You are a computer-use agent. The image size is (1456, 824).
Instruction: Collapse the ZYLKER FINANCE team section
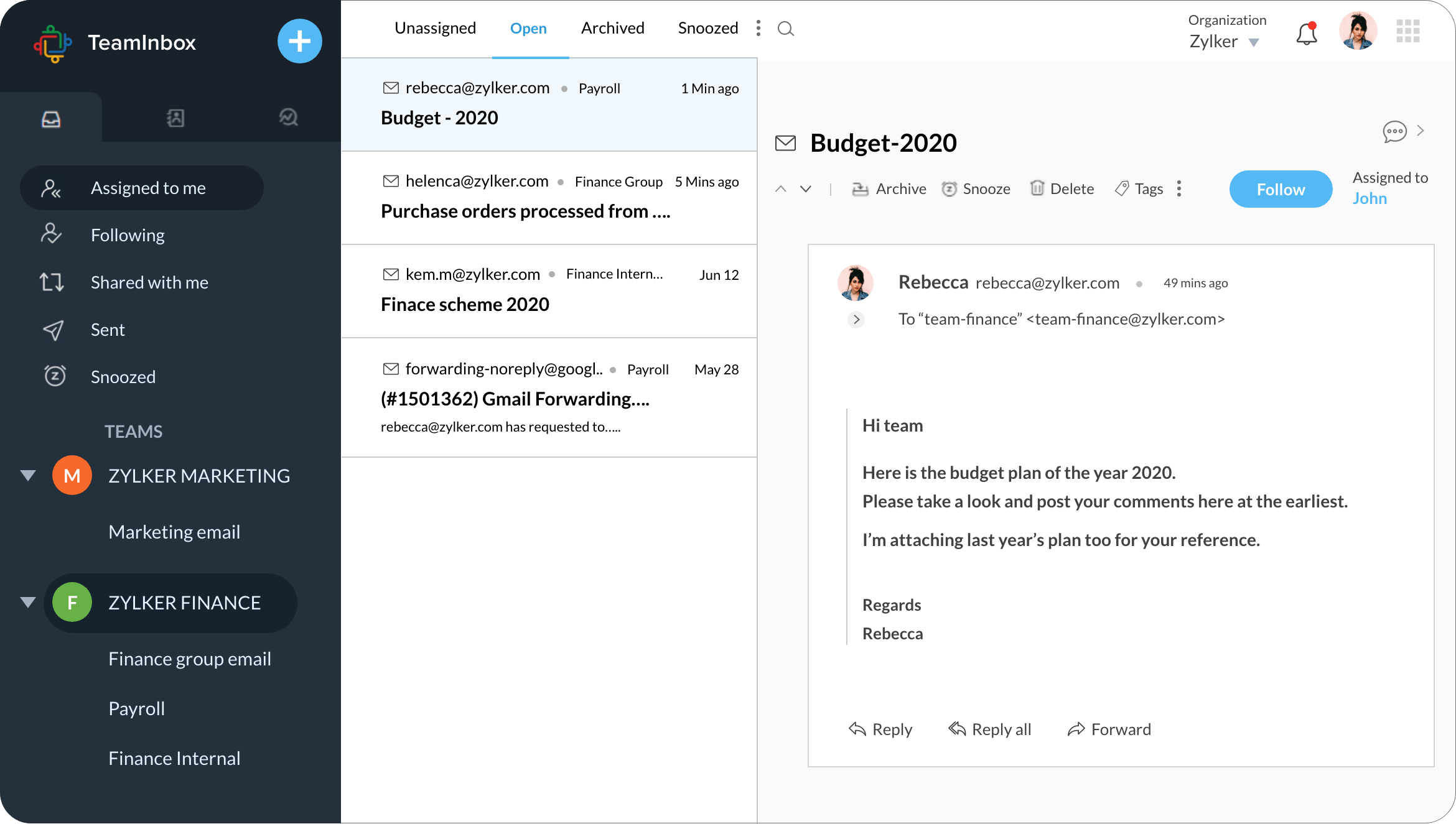(x=28, y=601)
